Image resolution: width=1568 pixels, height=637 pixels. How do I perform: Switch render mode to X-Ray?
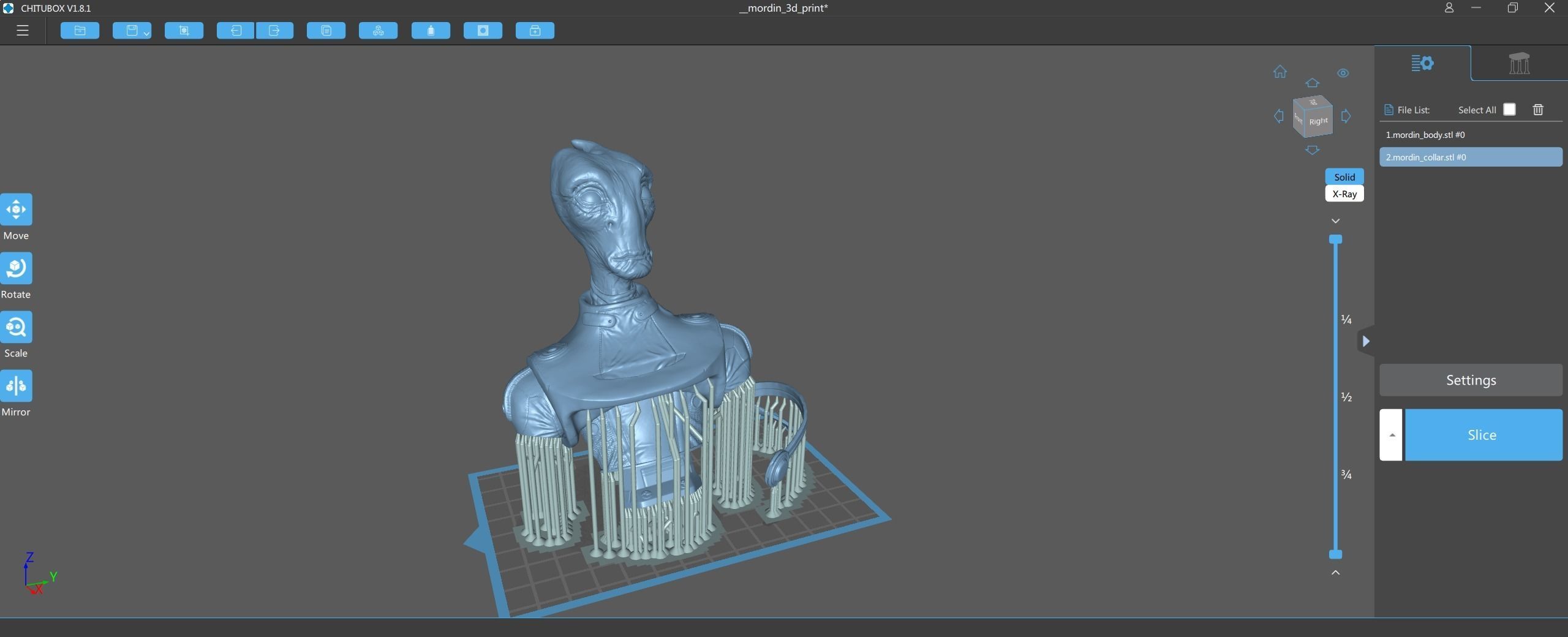tap(1344, 194)
